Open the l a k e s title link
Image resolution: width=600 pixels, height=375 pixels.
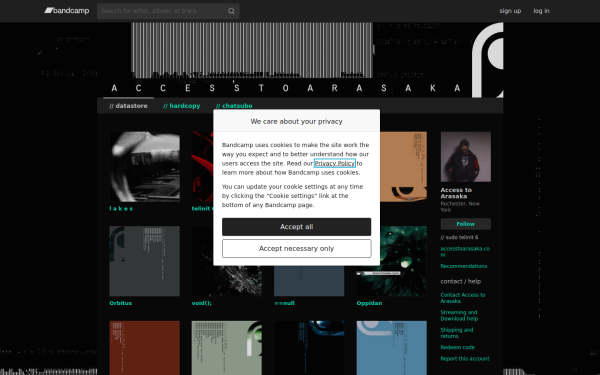click(x=121, y=209)
